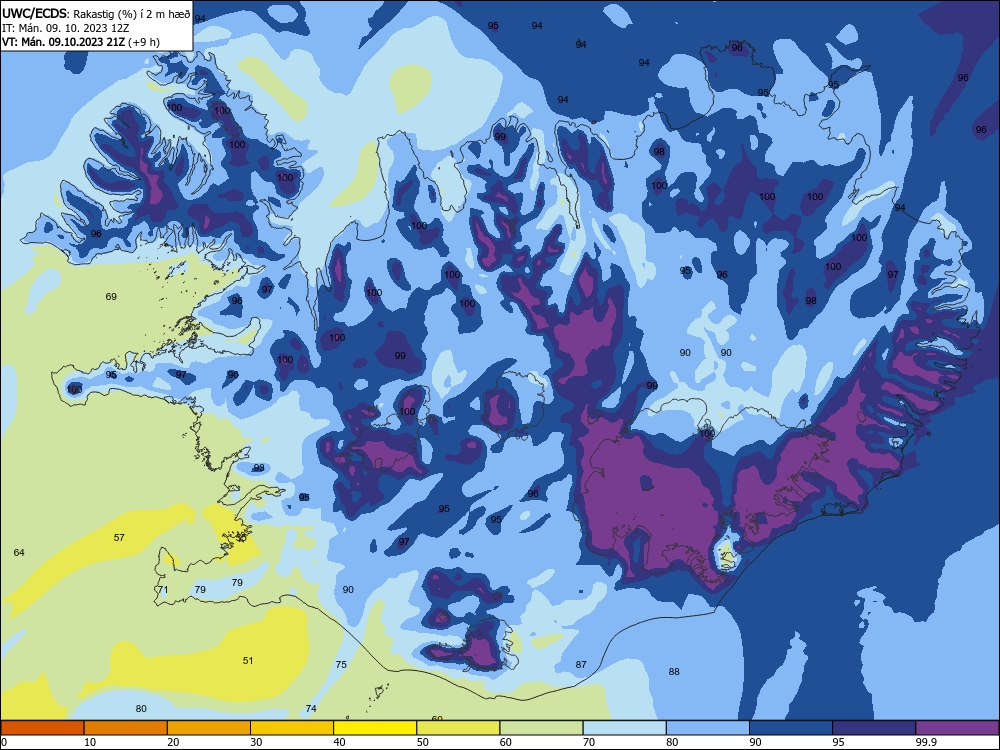1000x750 pixels.
Task: Click the indigo 95–99.9 legend swatch
Action: [x=874, y=728]
